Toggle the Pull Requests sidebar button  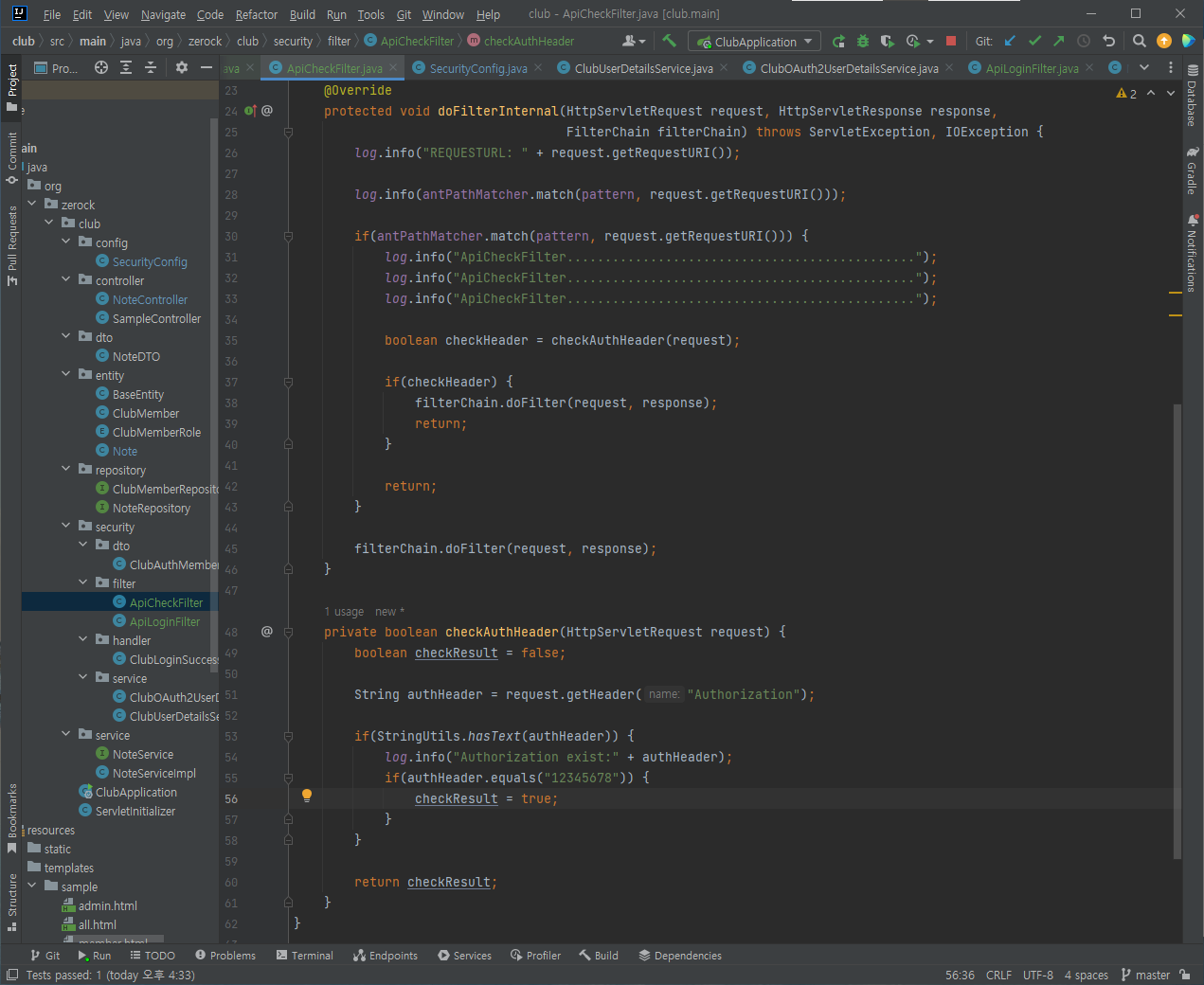click(x=11, y=245)
